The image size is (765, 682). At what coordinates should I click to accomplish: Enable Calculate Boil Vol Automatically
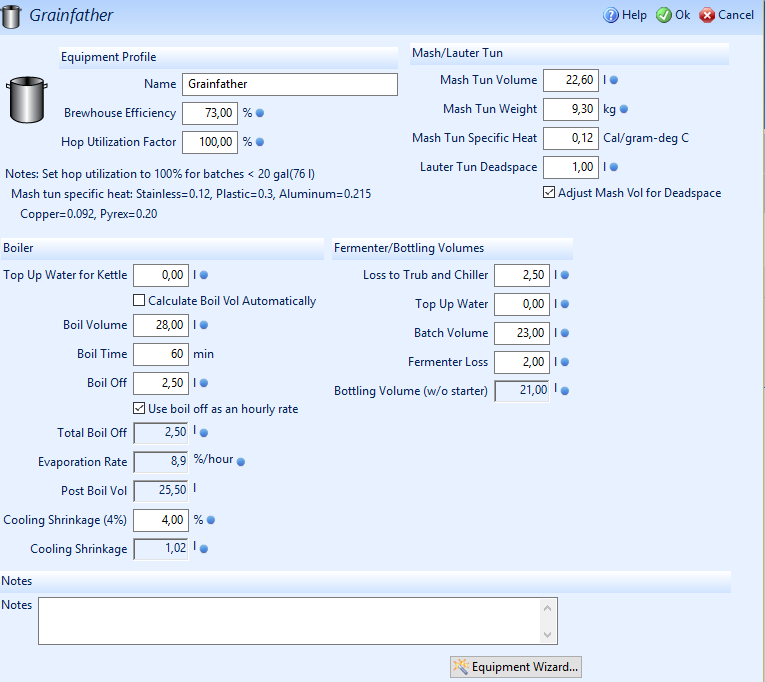pyautogui.click(x=140, y=301)
